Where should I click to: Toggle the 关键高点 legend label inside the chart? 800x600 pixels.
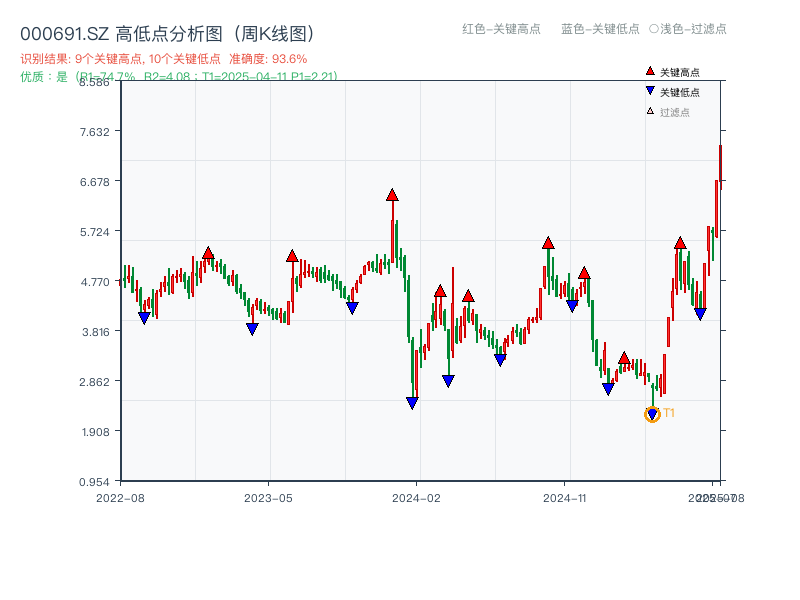680,72
